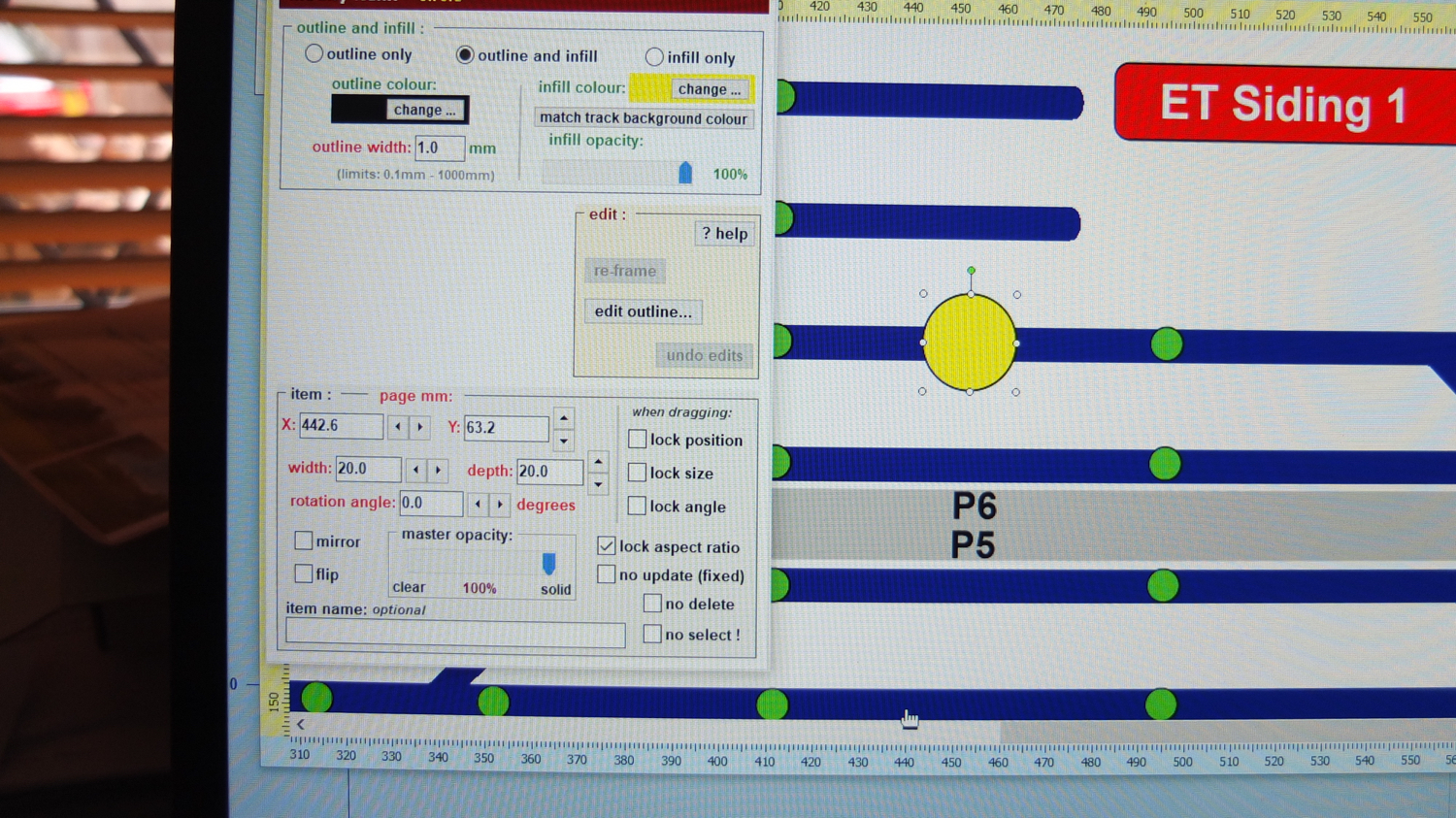Click the circle's top-left resize handle
Image resolution: width=1456 pixels, height=818 pixels.
[x=923, y=293]
